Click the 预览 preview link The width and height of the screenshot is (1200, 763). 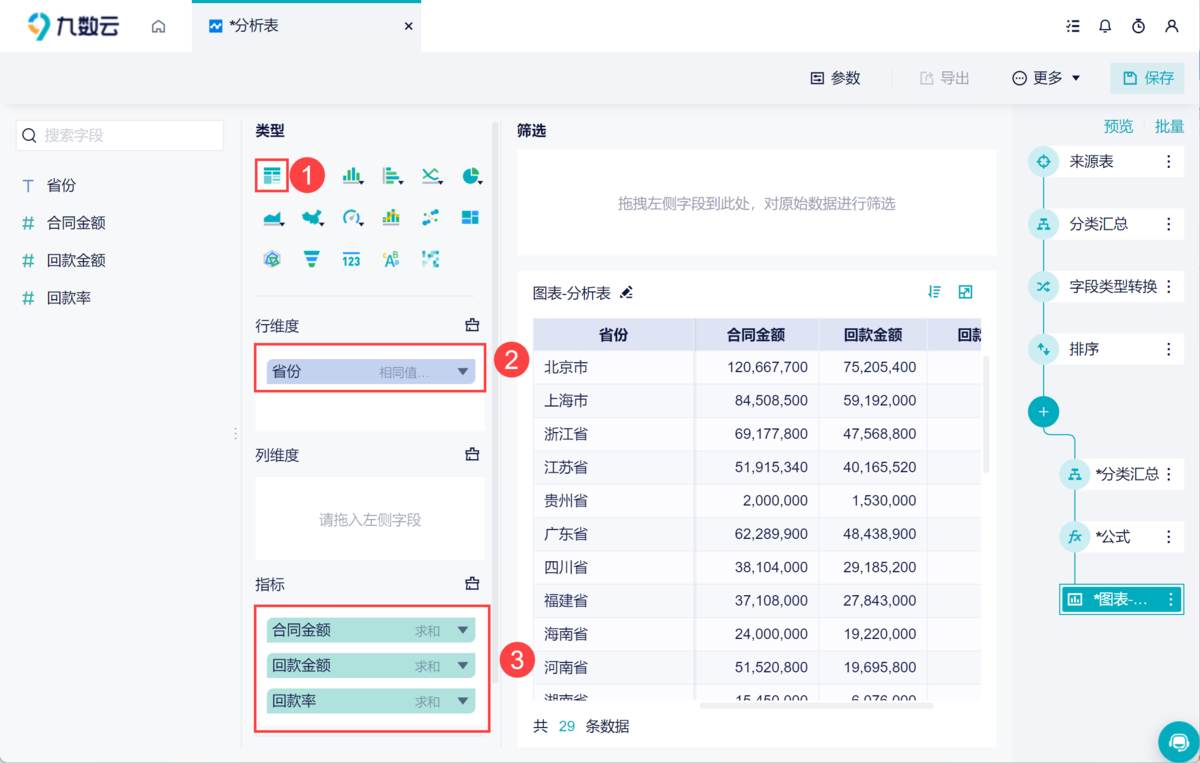tap(1118, 126)
